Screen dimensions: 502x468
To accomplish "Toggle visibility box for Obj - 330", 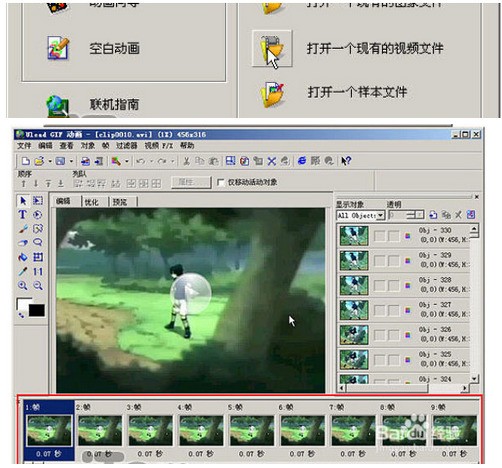I will (x=379, y=236).
